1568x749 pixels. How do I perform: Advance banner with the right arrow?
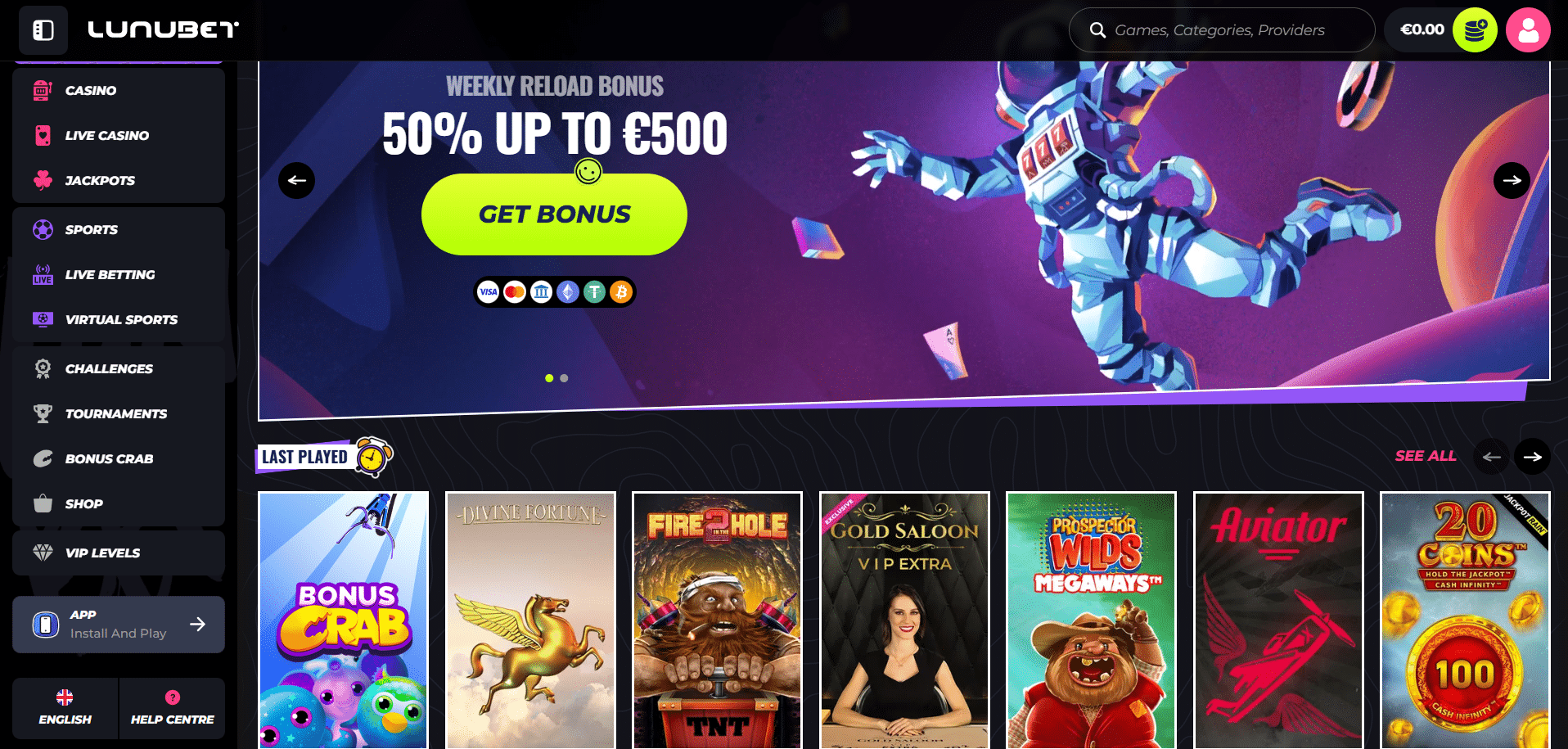1512,180
